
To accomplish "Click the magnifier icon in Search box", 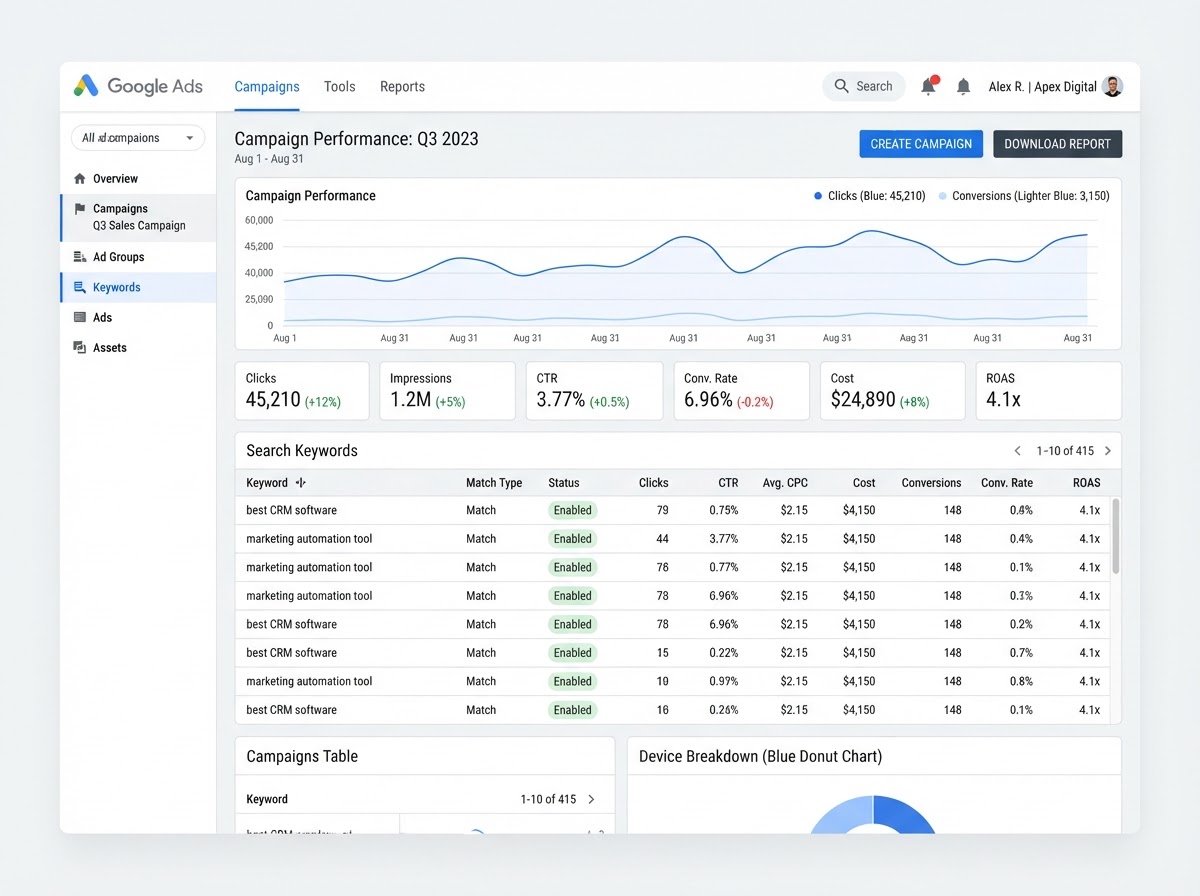I will [841, 86].
